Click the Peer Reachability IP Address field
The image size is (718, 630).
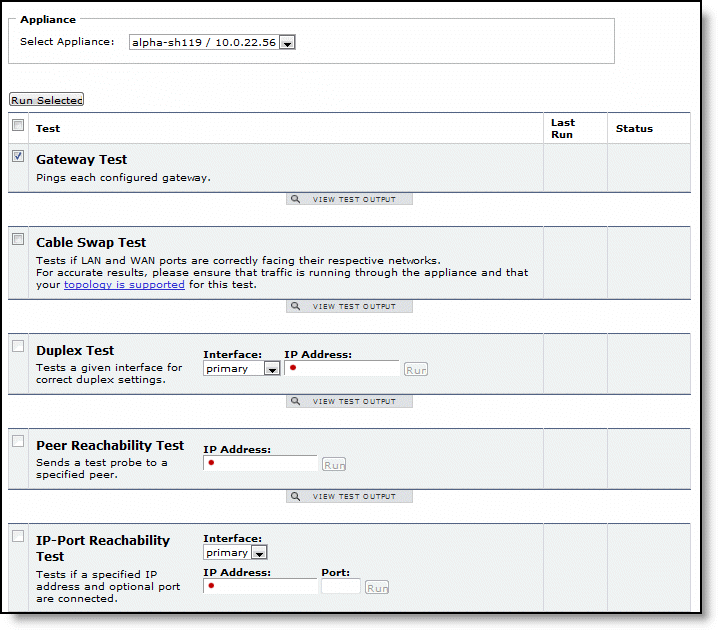click(261, 464)
